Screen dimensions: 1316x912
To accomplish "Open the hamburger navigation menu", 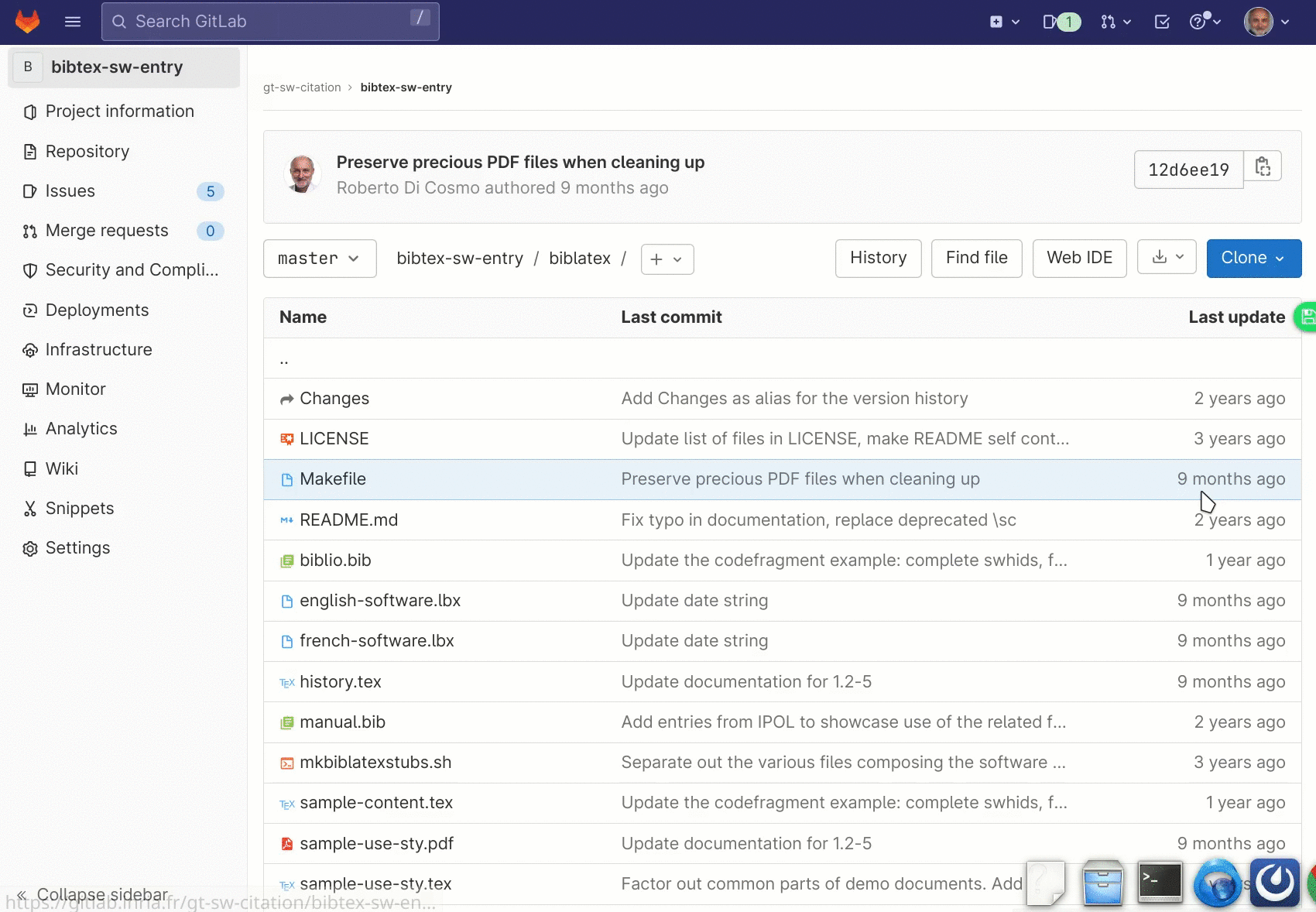I will point(73,22).
